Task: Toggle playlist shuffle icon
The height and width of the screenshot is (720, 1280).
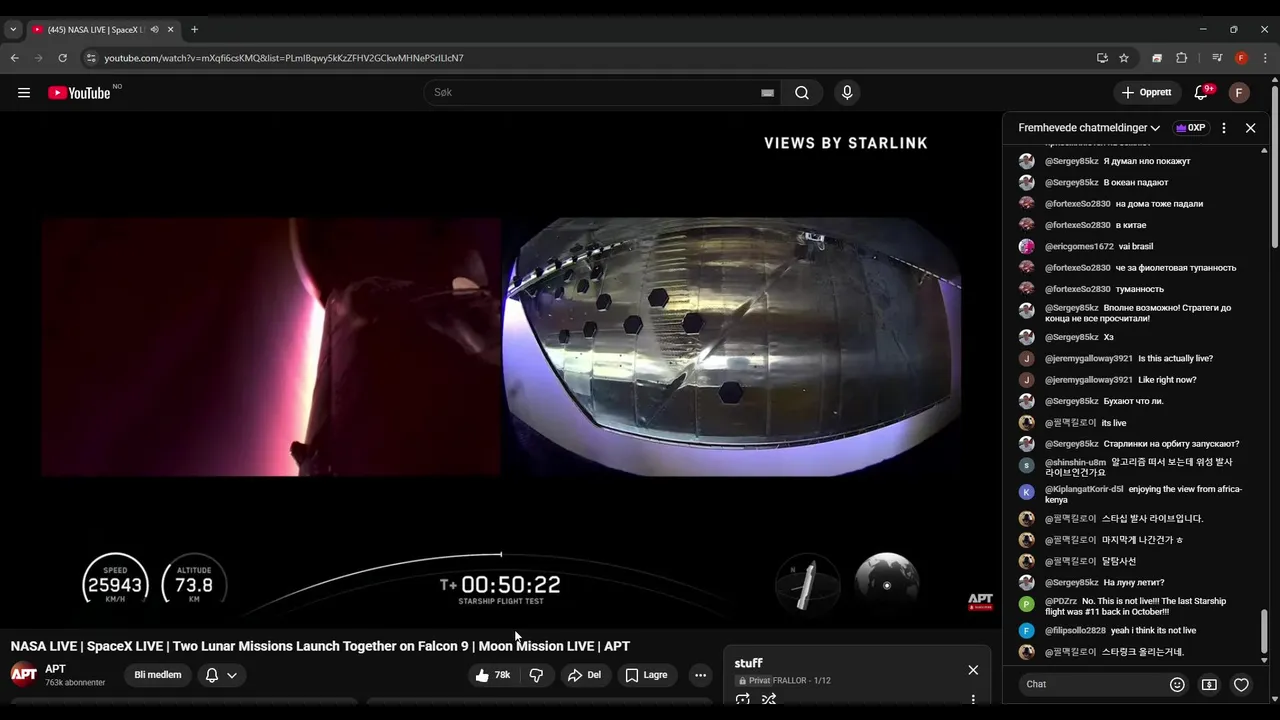Action: click(x=768, y=699)
